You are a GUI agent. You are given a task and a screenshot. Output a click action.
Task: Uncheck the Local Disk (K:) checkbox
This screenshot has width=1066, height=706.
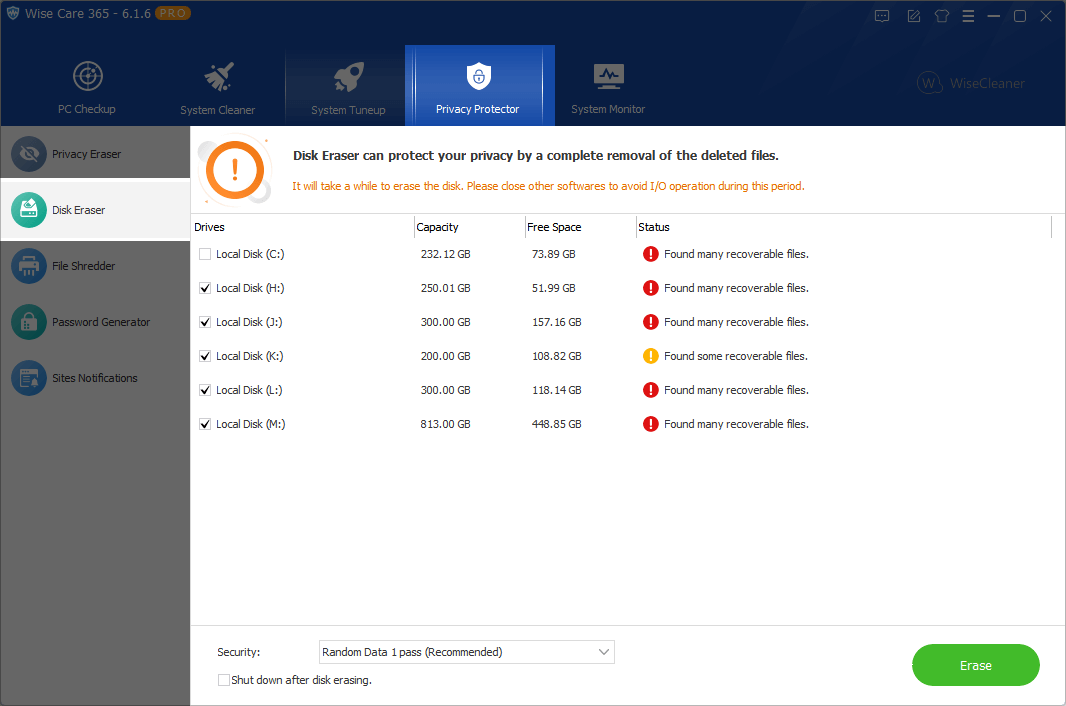(205, 356)
